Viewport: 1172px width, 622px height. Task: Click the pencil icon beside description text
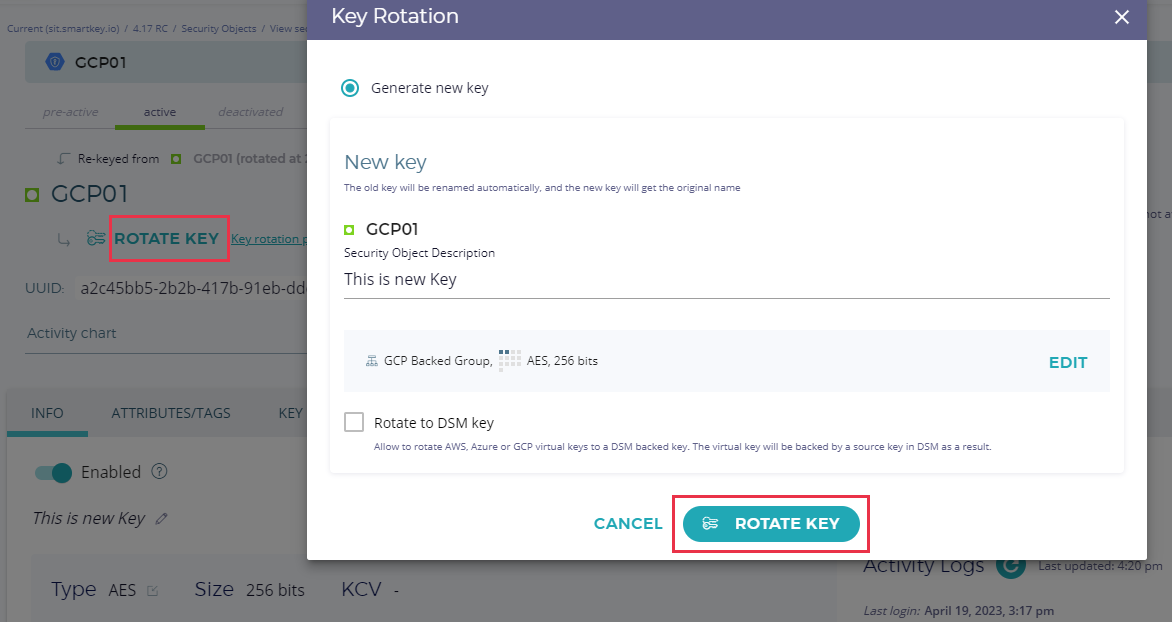click(x=162, y=519)
